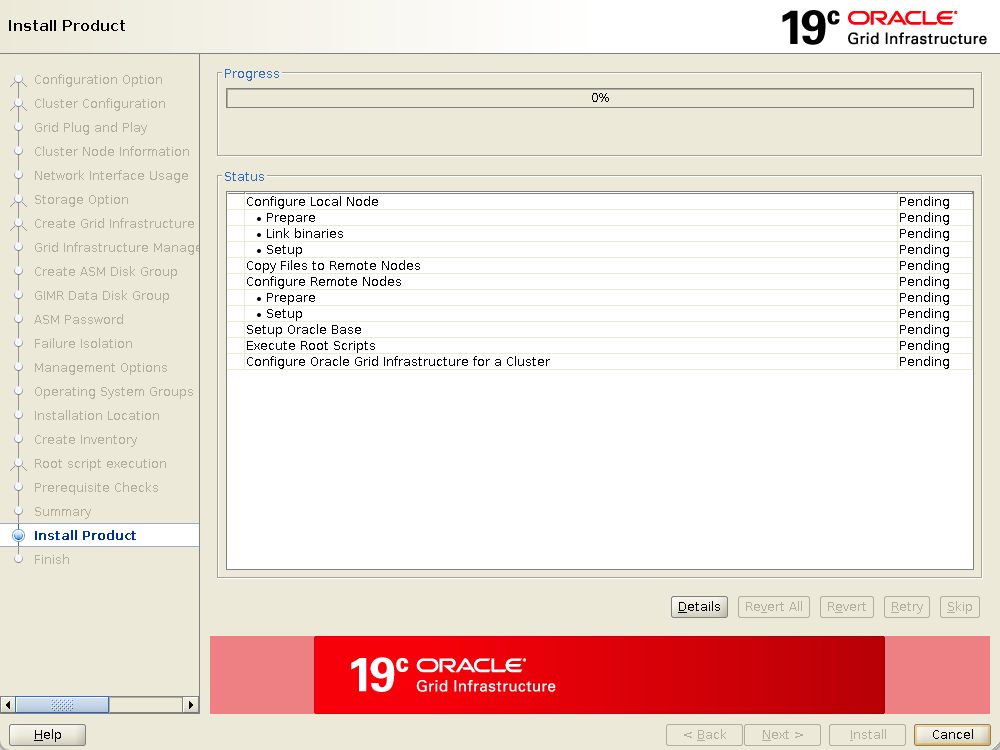Click the Oracle 19c Grid Infrastructure banner

(598, 675)
